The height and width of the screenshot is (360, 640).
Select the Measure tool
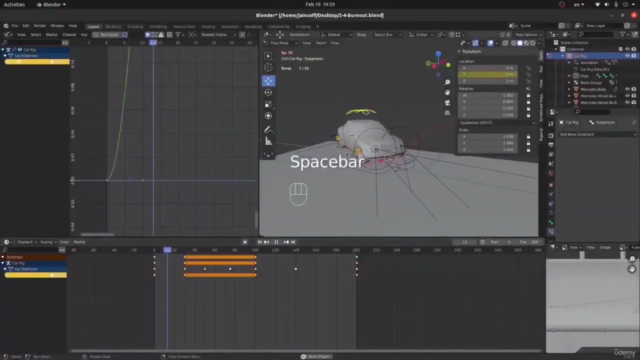pyautogui.click(x=268, y=141)
